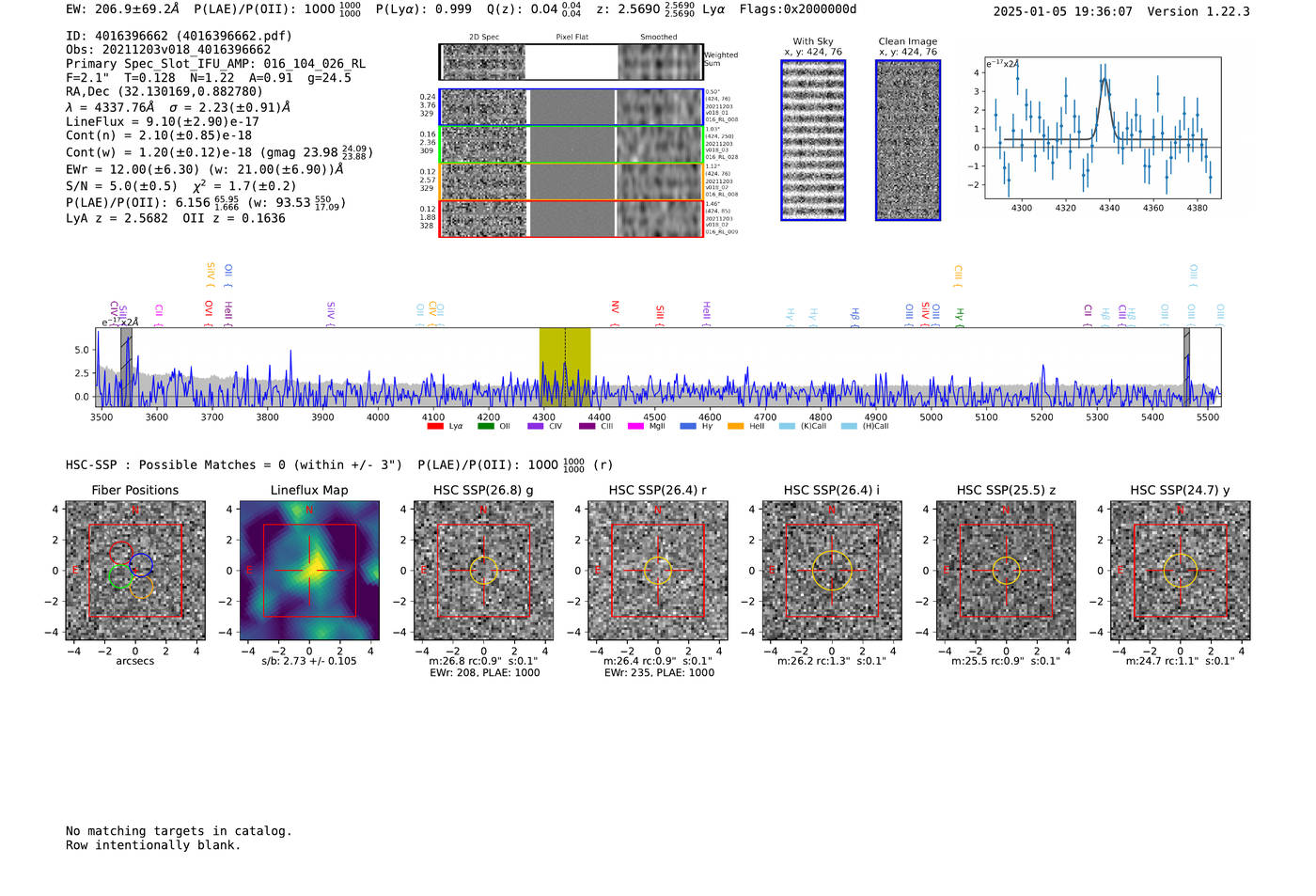Click the Fiber Positions image
This screenshot has width=1316, height=896.
pos(135,571)
